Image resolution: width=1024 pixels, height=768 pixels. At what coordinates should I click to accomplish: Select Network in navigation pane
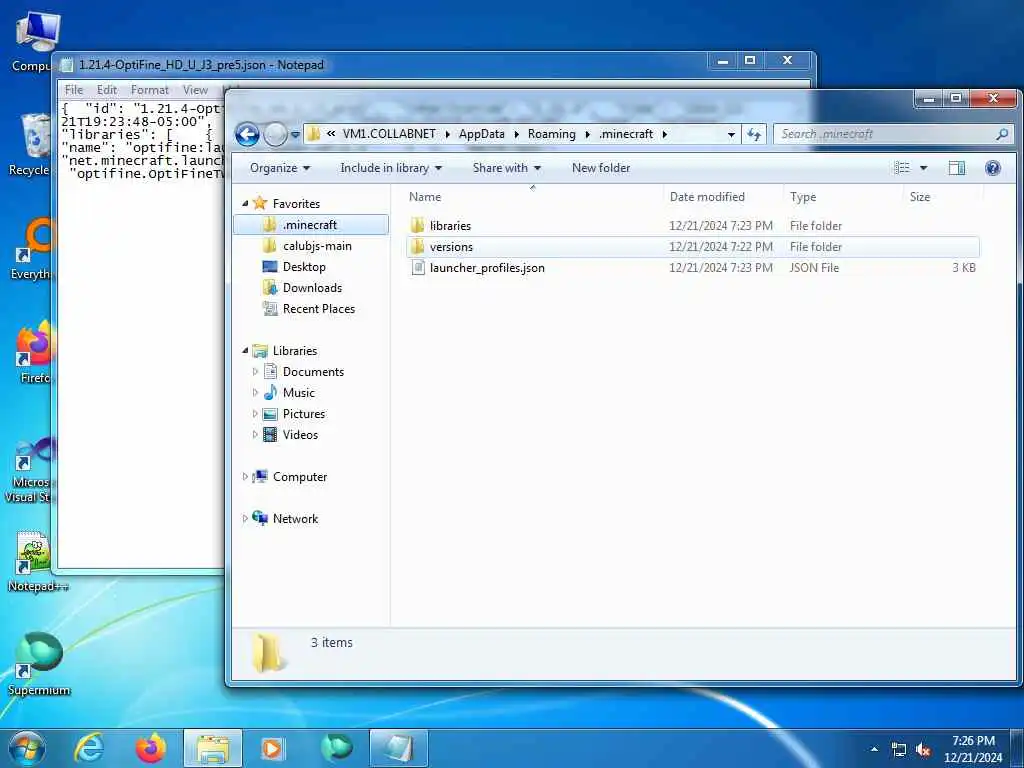[x=295, y=519]
